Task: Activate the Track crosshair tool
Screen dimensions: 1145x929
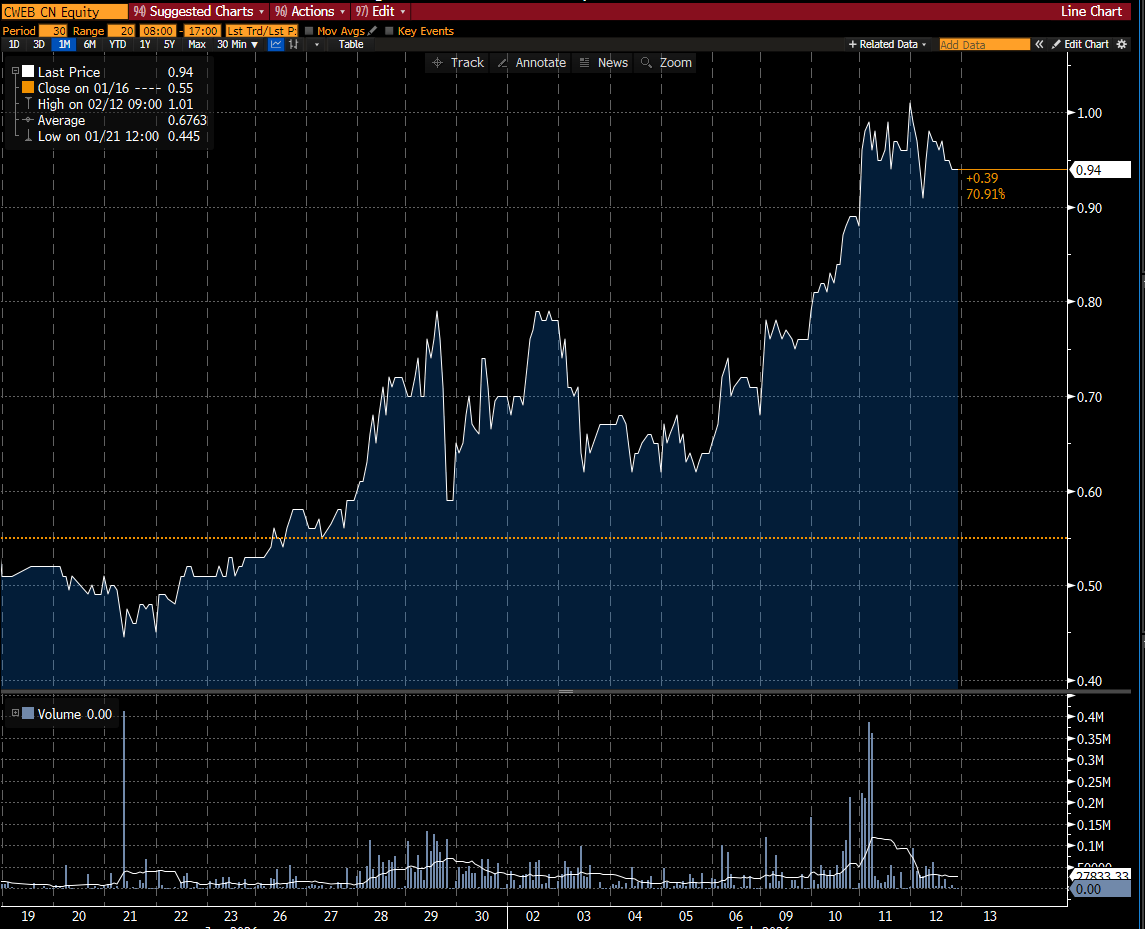Action: pos(458,63)
